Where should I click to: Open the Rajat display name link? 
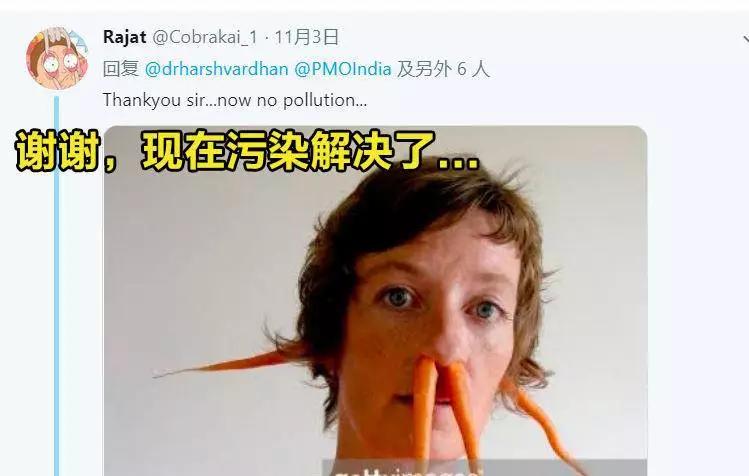(124, 37)
